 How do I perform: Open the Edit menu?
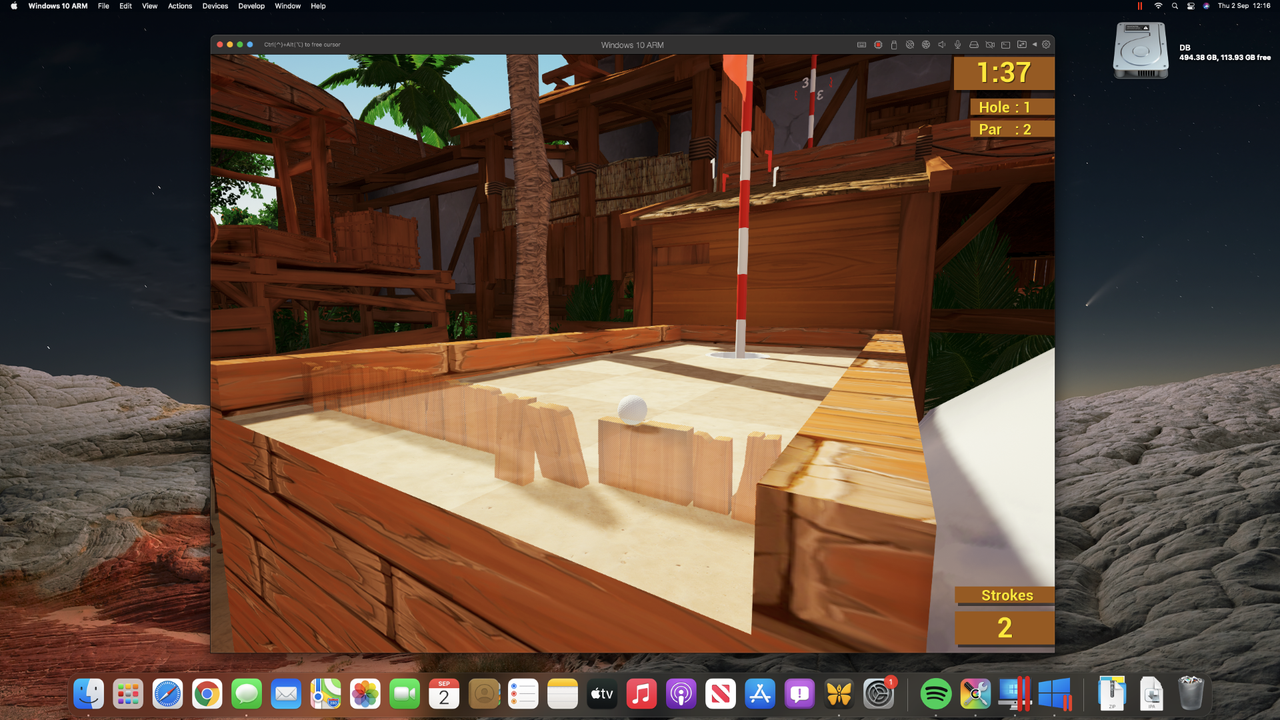[x=125, y=6]
